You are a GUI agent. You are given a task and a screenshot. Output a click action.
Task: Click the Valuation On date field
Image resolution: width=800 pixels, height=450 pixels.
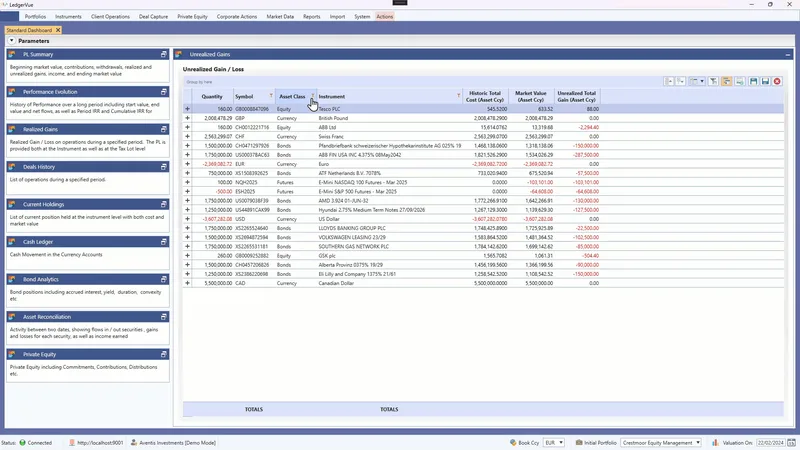770,442
